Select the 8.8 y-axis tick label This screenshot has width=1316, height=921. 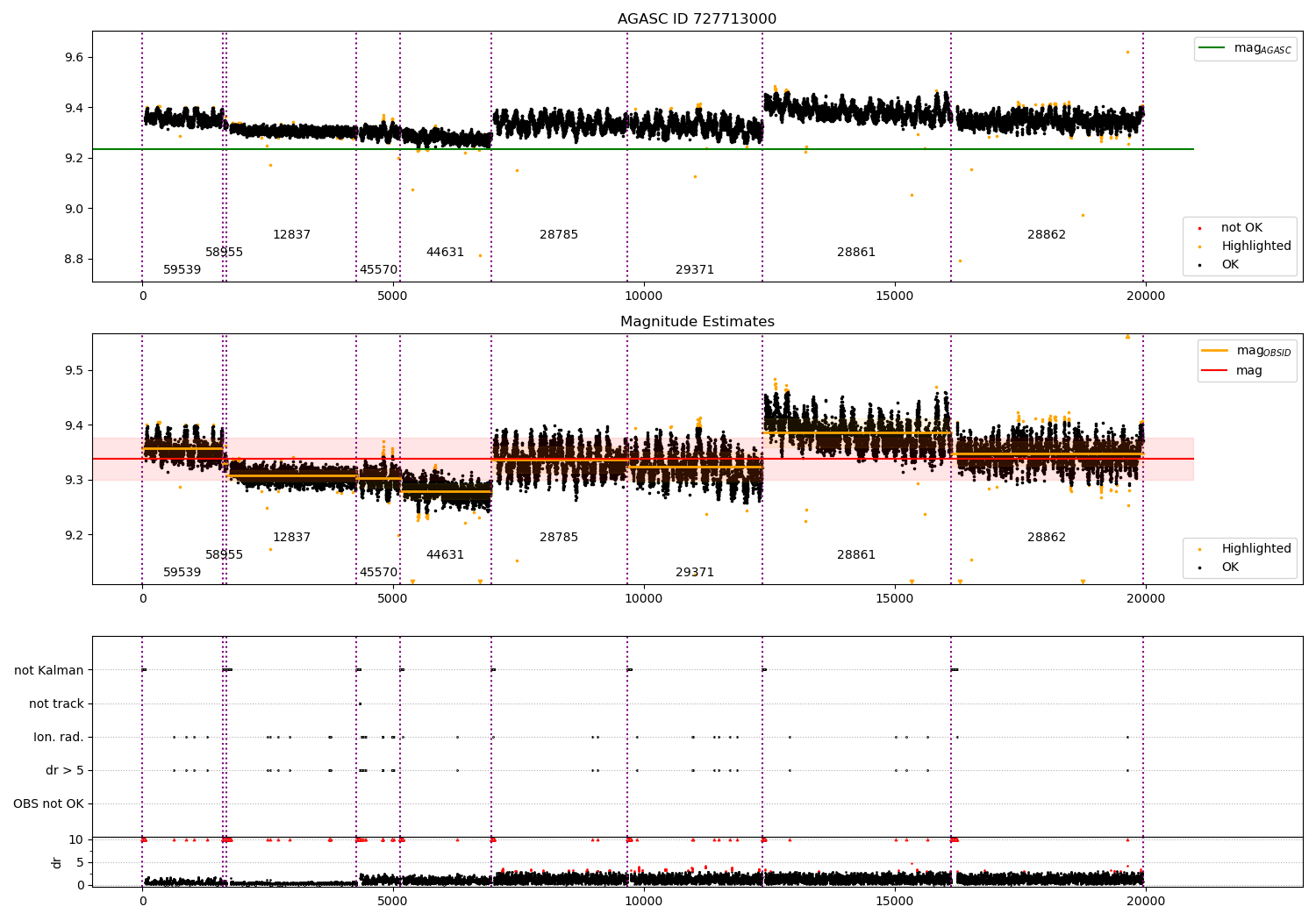pos(74,260)
